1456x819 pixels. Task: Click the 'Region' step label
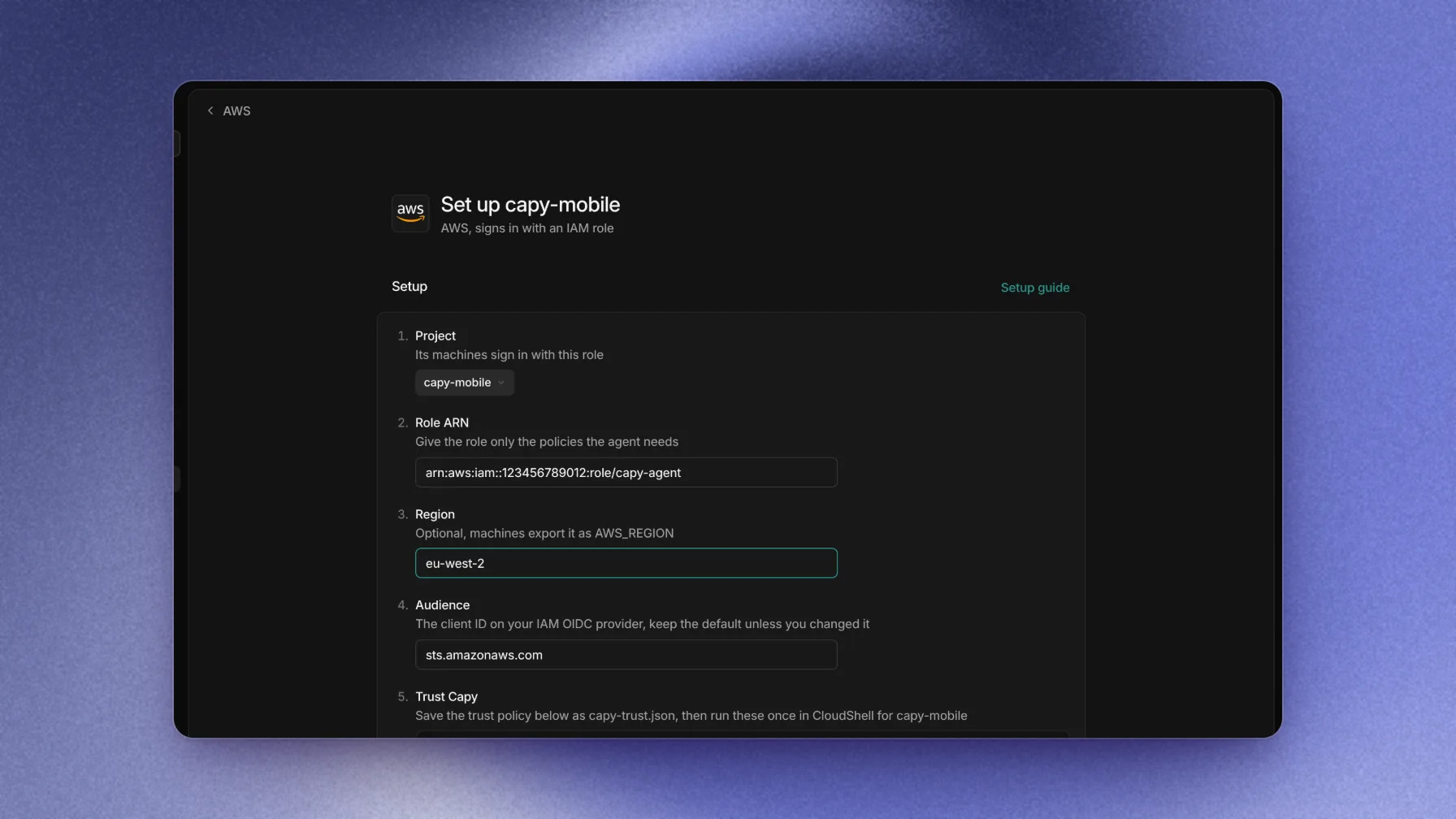(x=435, y=514)
